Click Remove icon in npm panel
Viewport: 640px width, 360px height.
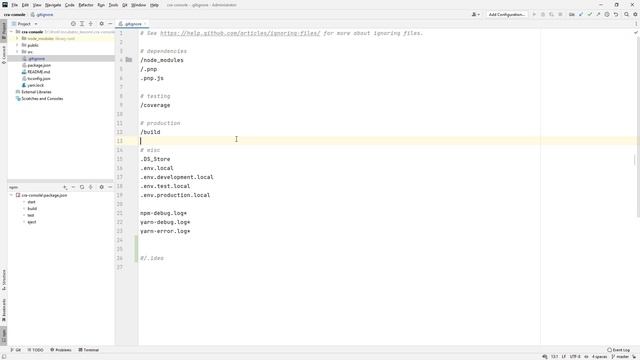click(x=73, y=187)
